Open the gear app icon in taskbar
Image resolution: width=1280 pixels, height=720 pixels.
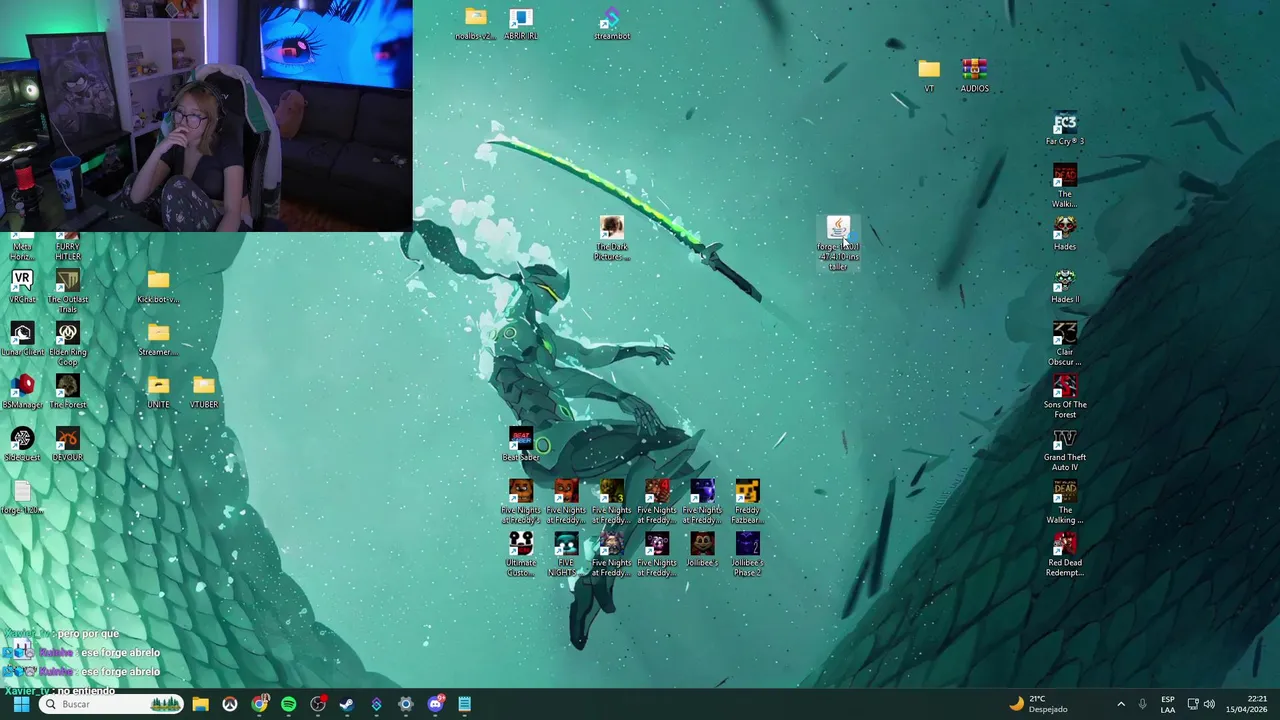tap(405, 704)
